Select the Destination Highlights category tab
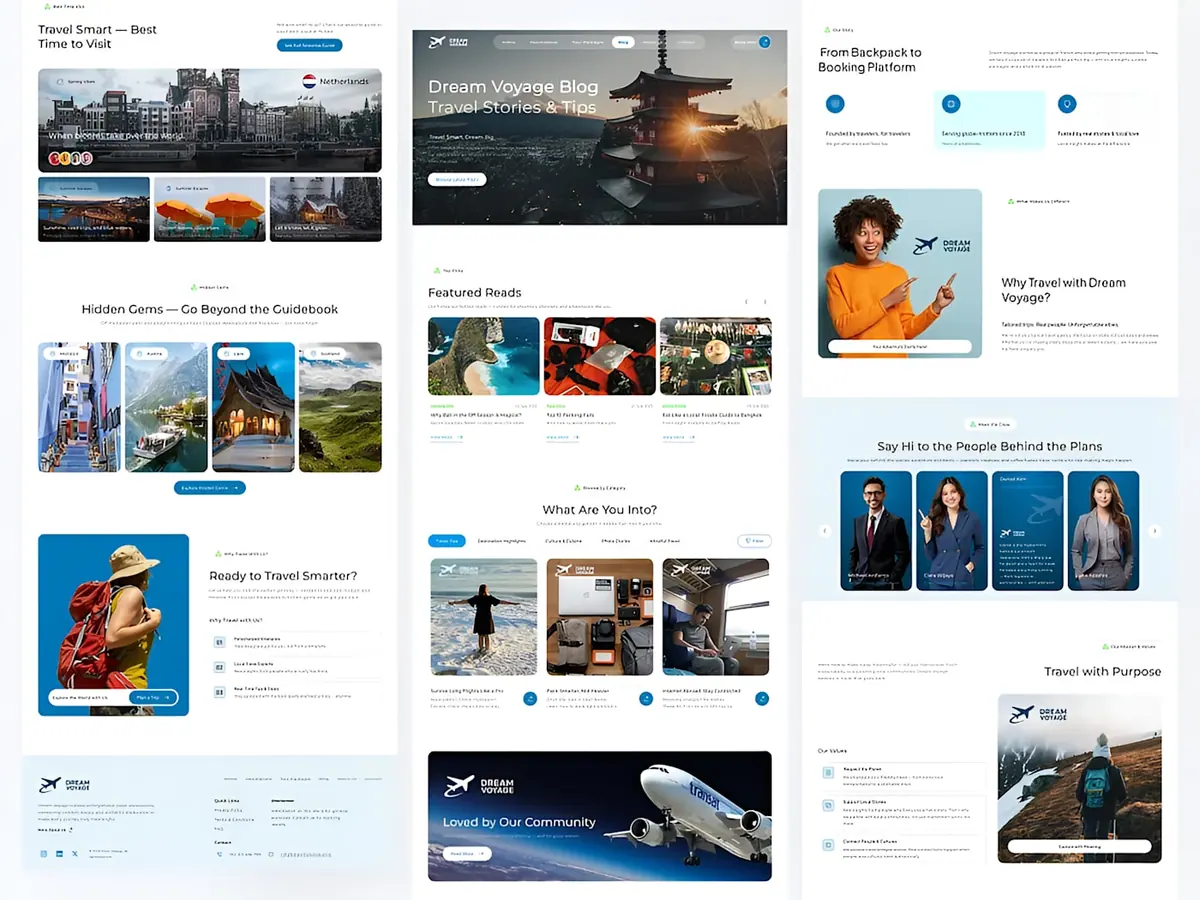 tap(502, 541)
